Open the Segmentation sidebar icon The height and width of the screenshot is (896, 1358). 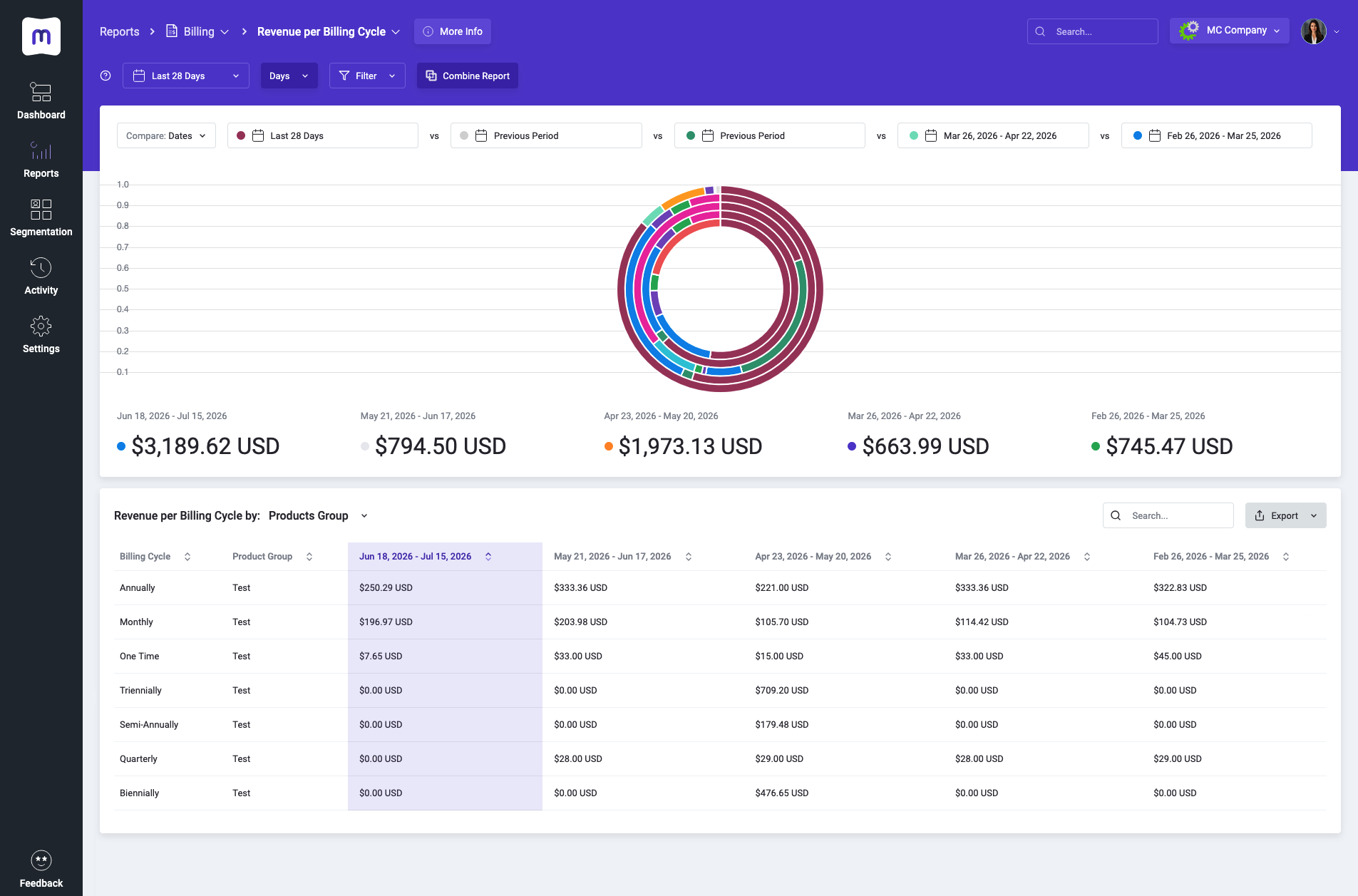41,209
